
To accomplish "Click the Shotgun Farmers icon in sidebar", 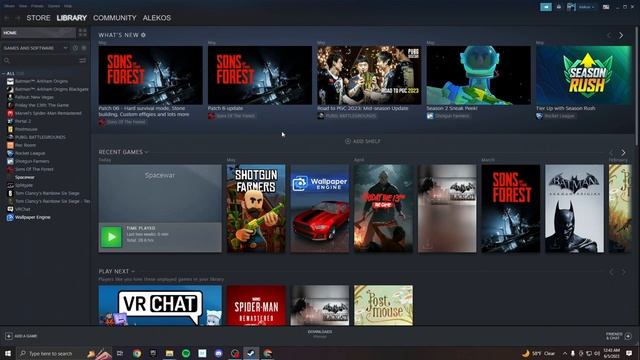I will [10, 161].
